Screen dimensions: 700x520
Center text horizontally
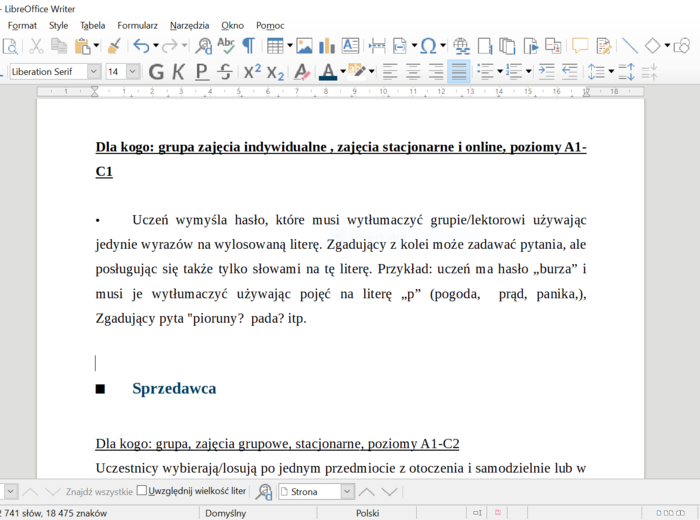click(413, 72)
